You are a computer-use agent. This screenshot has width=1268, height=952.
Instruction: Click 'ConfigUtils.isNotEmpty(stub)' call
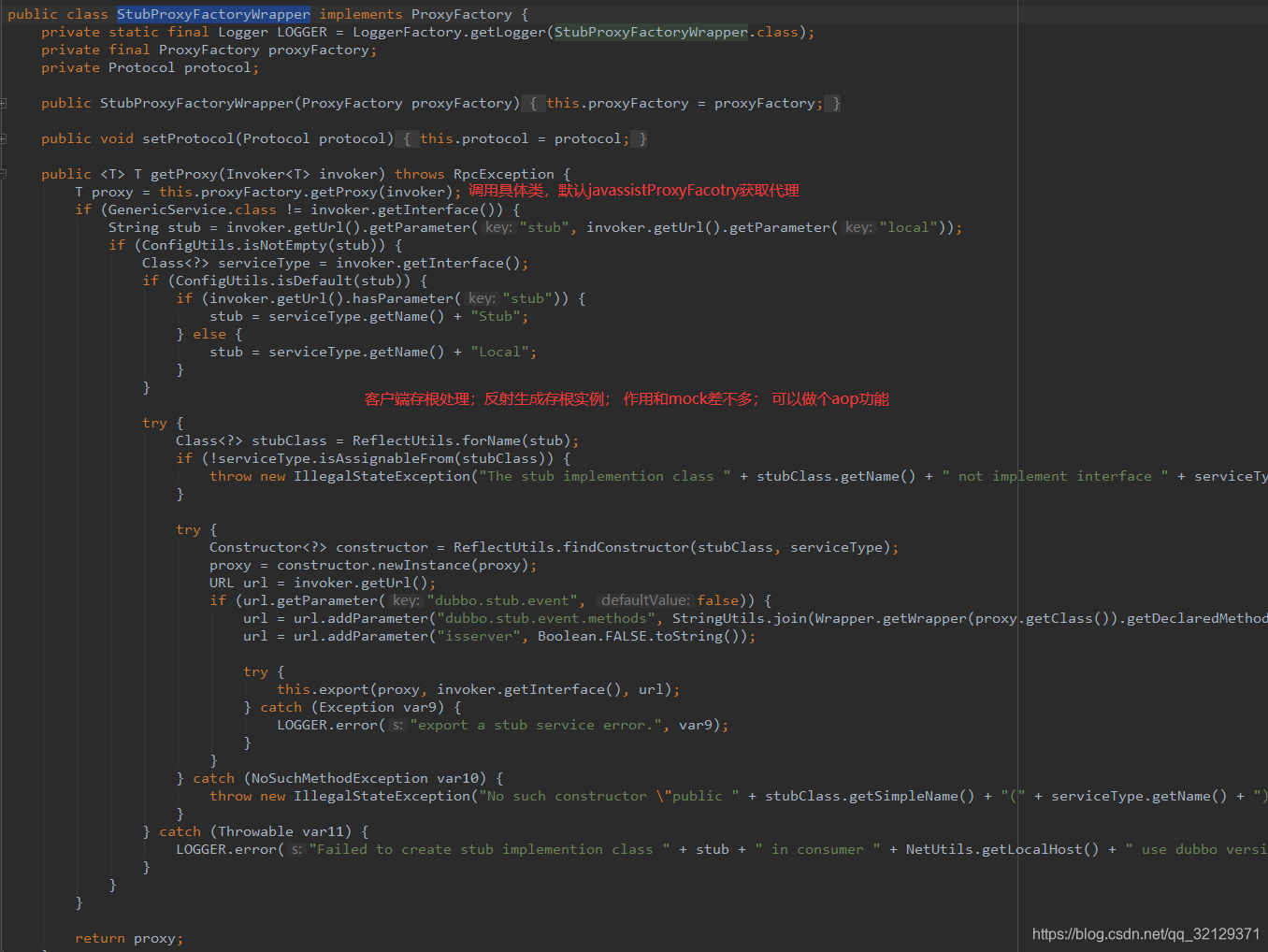pyautogui.click(x=260, y=245)
